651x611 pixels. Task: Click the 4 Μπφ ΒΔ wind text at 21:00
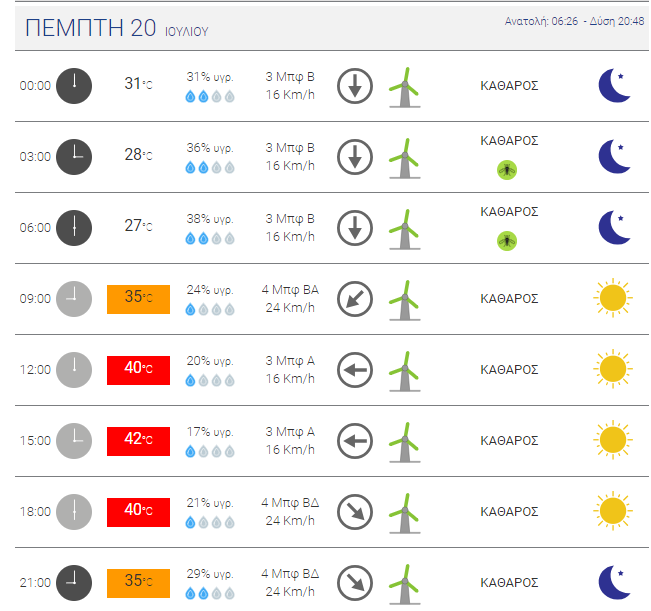(x=290, y=574)
